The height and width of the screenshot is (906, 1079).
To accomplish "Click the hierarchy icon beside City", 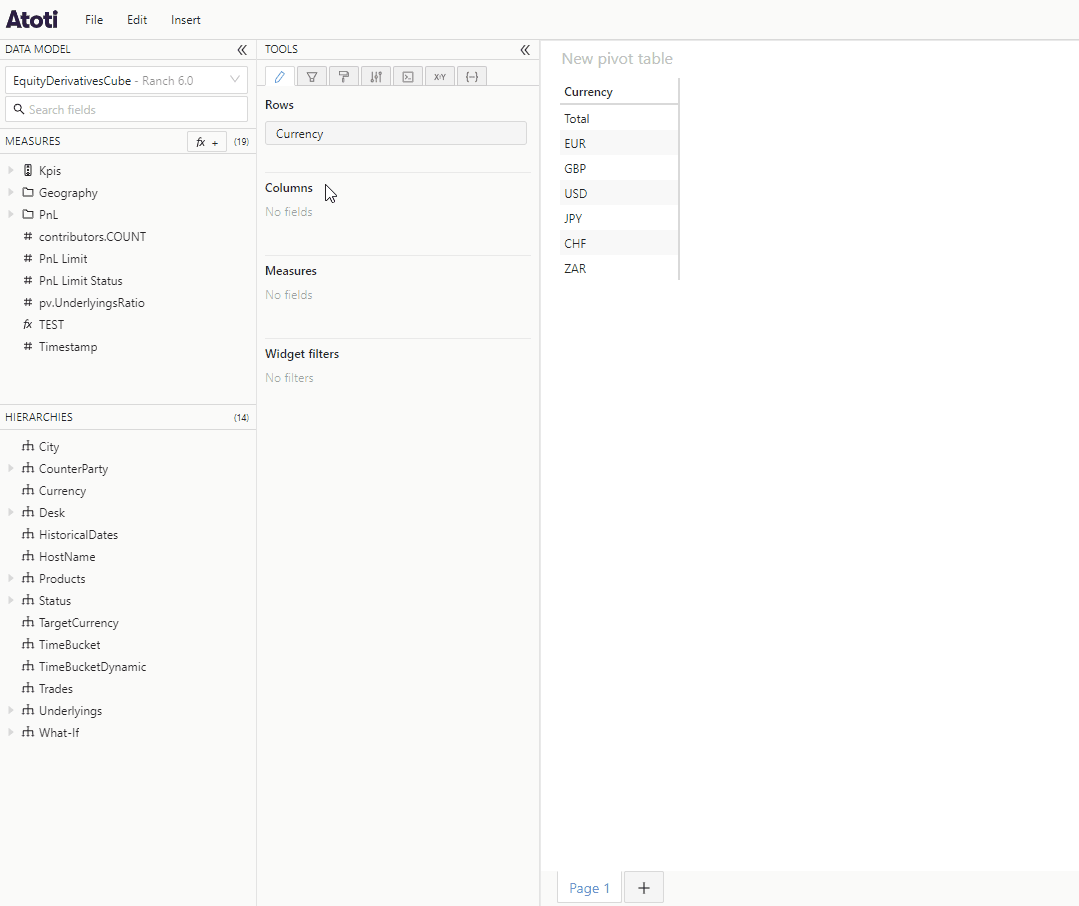I will point(28,446).
